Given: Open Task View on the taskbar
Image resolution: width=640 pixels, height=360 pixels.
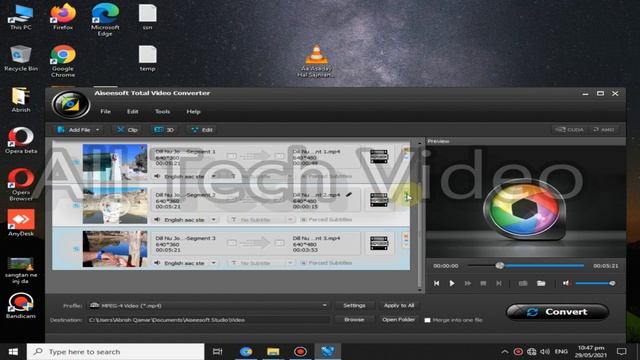Looking at the screenshot, I should click(x=218, y=351).
